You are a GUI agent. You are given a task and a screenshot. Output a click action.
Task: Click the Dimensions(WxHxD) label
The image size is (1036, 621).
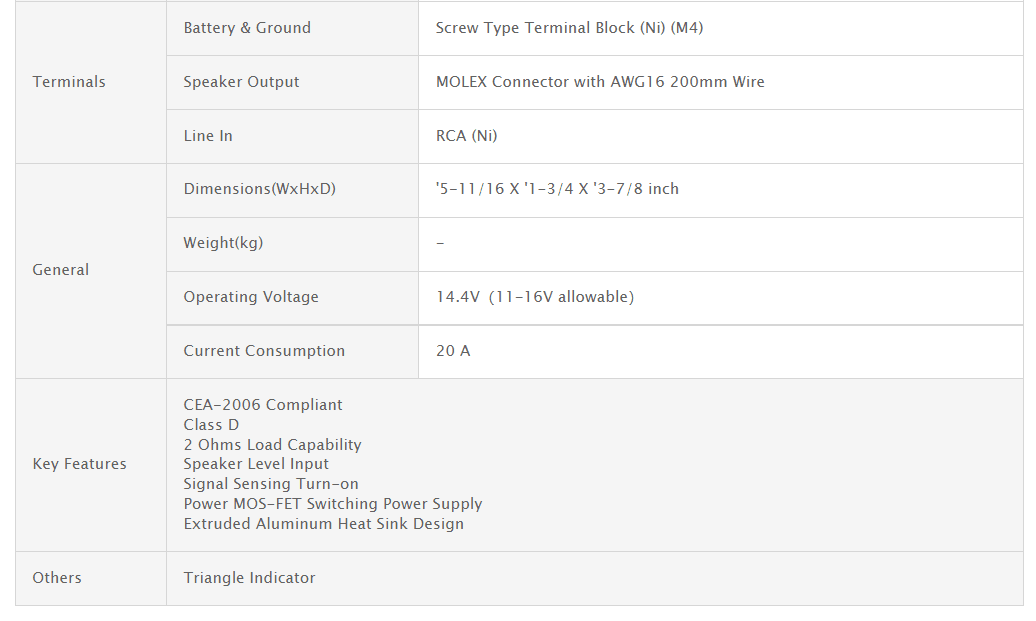[x=259, y=189]
